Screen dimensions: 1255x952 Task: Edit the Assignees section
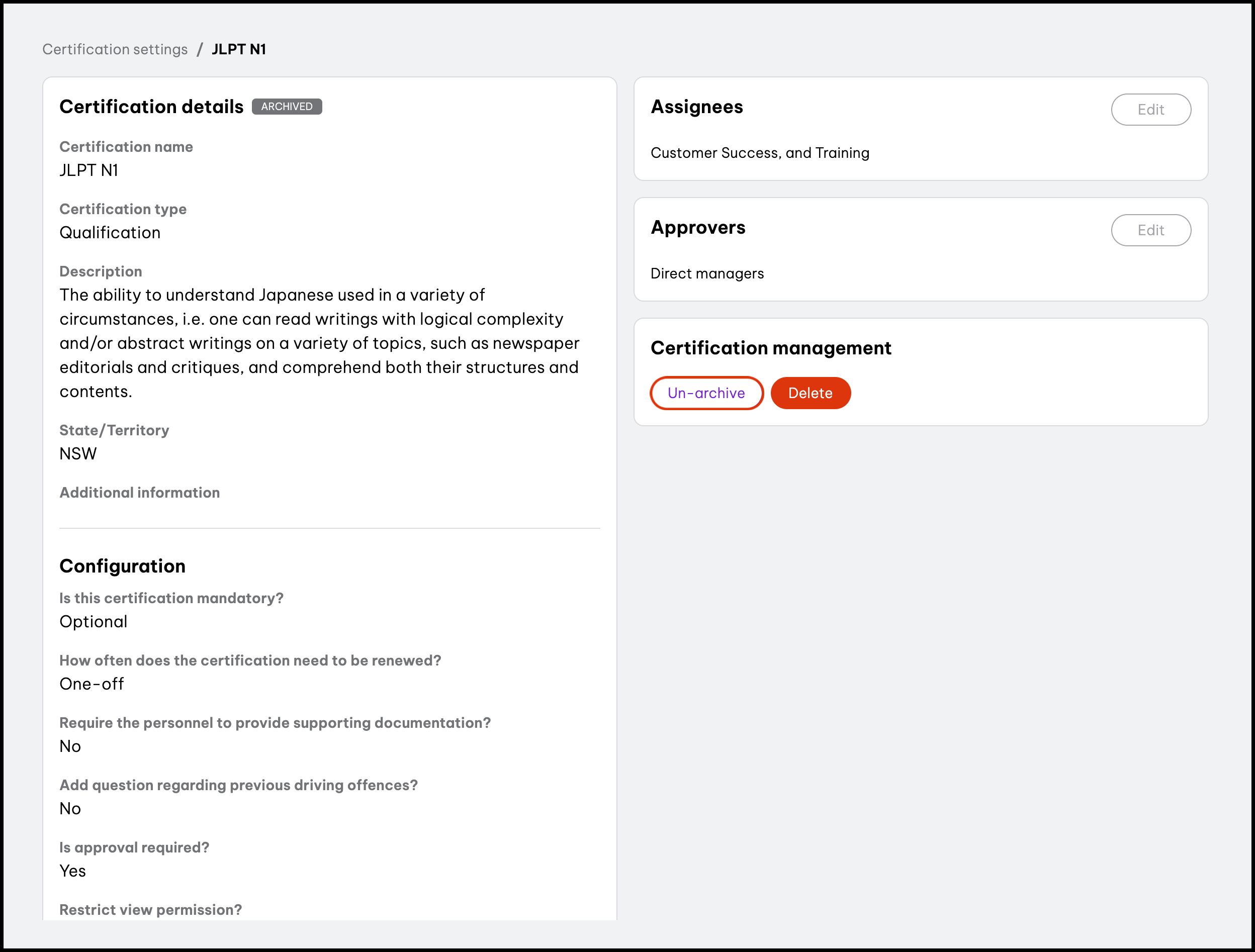pyautogui.click(x=1150, y=110)
